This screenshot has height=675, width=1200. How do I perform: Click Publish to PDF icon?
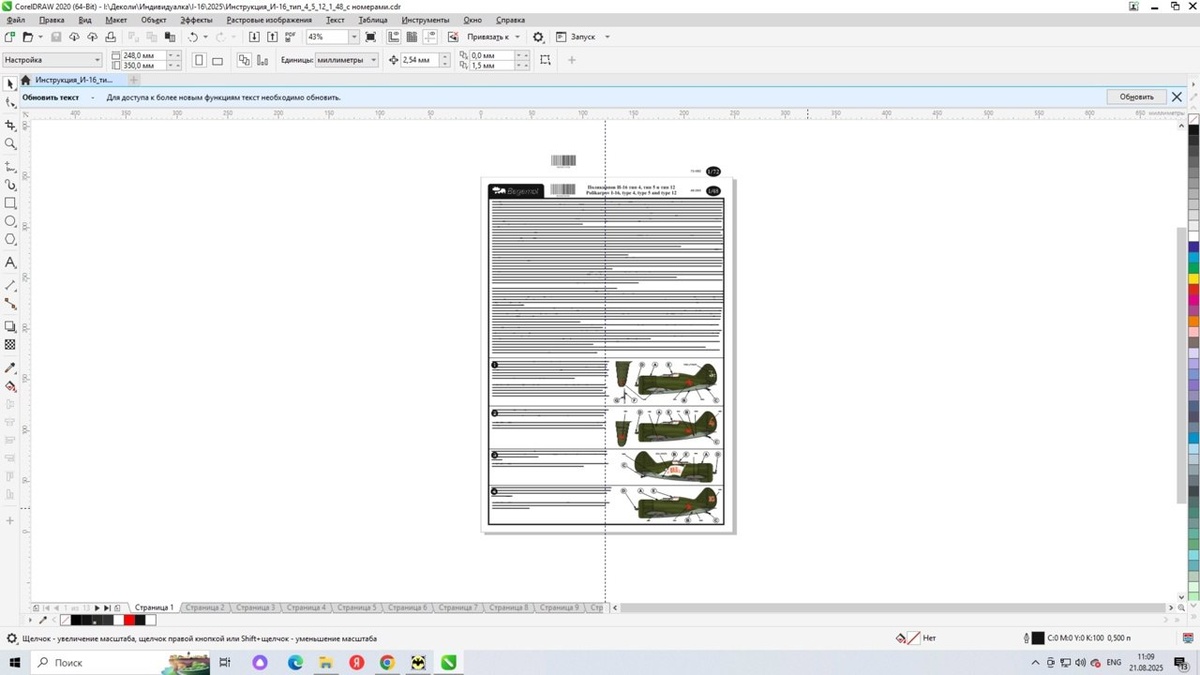pos(291,37)
